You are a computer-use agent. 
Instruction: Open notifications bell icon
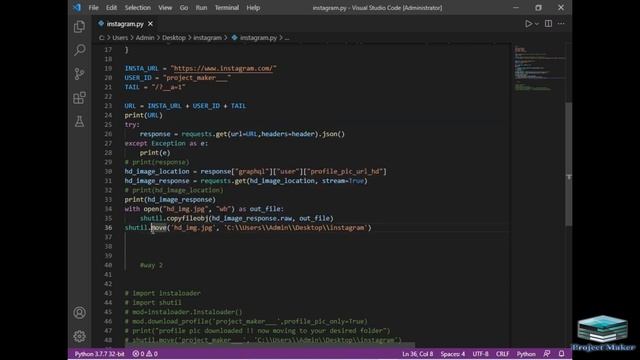[562, 353]
